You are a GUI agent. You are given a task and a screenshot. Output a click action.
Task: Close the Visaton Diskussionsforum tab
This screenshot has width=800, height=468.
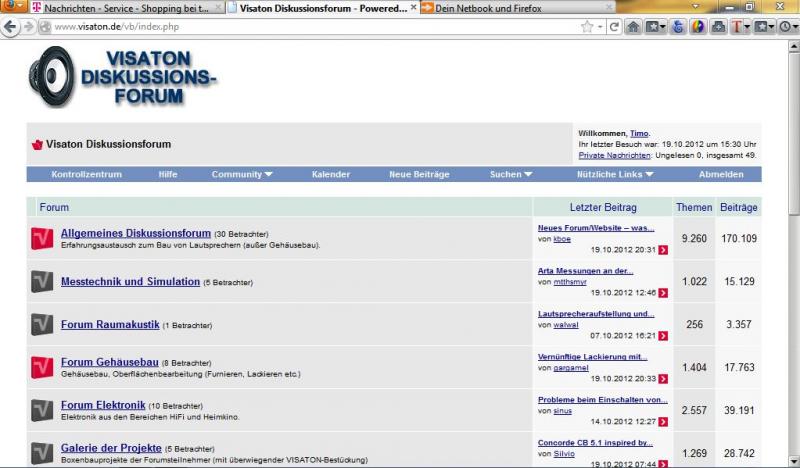pyautogui.click(x=413, y=8)
